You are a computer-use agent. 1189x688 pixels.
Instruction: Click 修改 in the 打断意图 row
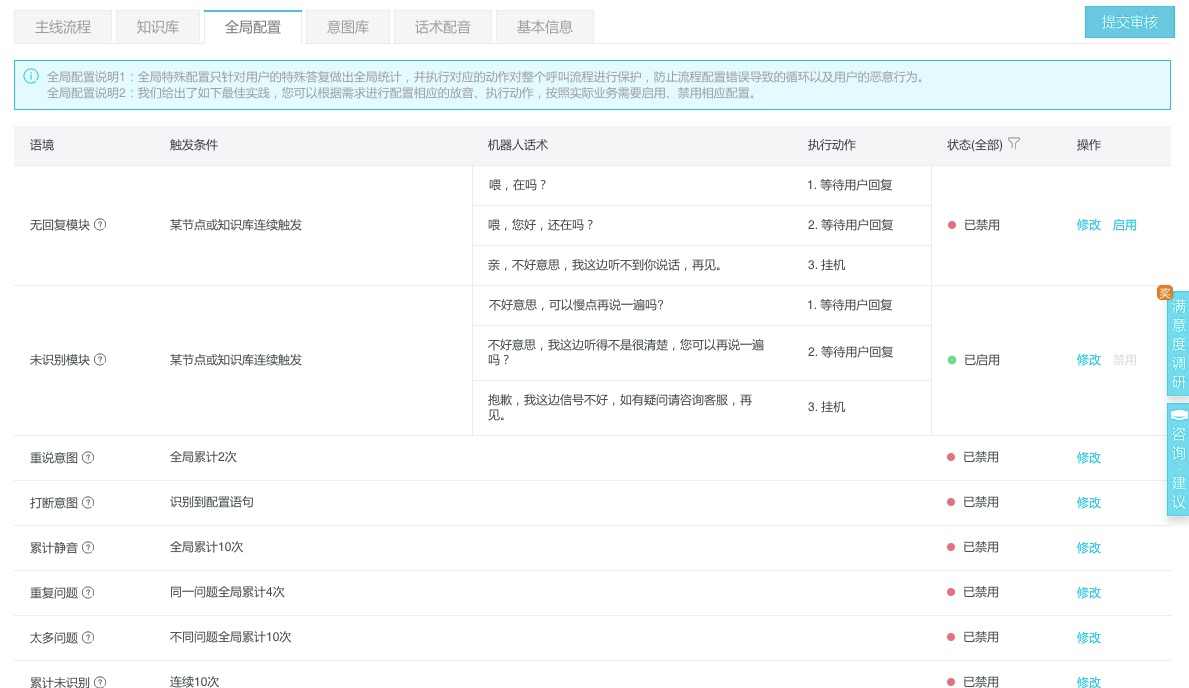pos(1088,502)
